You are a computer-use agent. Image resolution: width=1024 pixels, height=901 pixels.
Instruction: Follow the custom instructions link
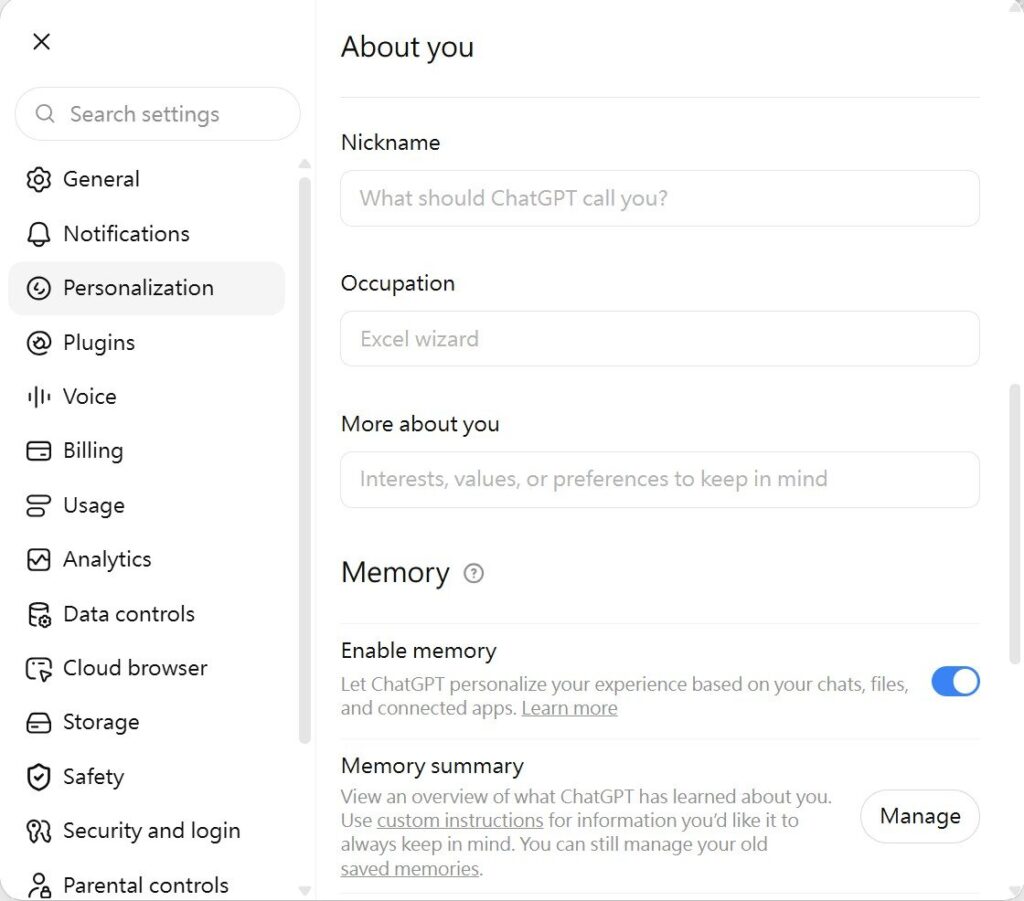tap(460, 821)
